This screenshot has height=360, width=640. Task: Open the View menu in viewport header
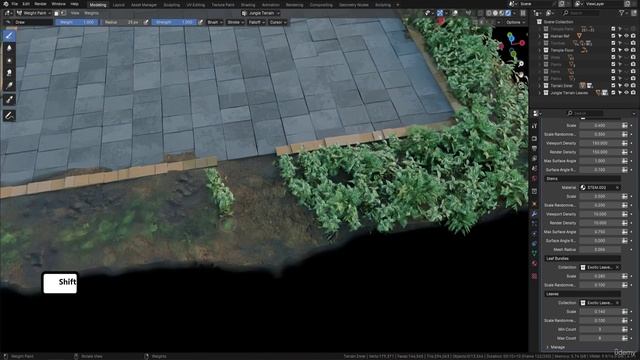[x=75, y=13]
